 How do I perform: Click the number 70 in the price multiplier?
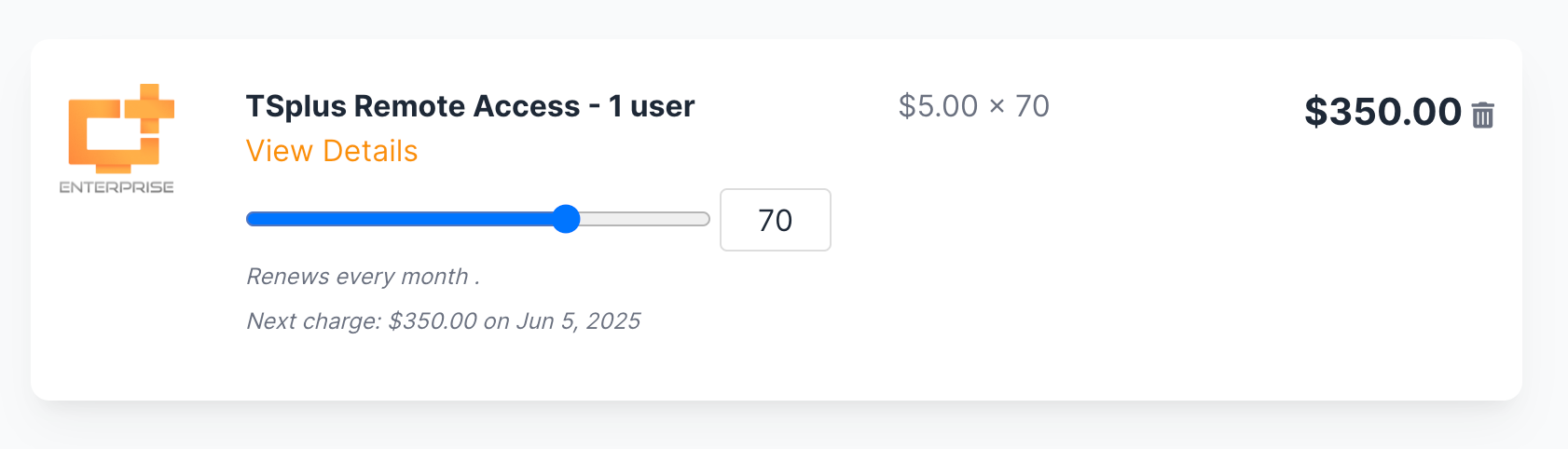point(1033,106)
